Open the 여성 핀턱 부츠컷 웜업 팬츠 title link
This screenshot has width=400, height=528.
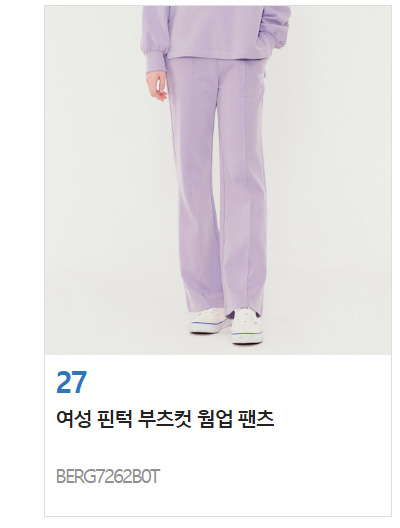pyautogui.click(x=165, y=419)
